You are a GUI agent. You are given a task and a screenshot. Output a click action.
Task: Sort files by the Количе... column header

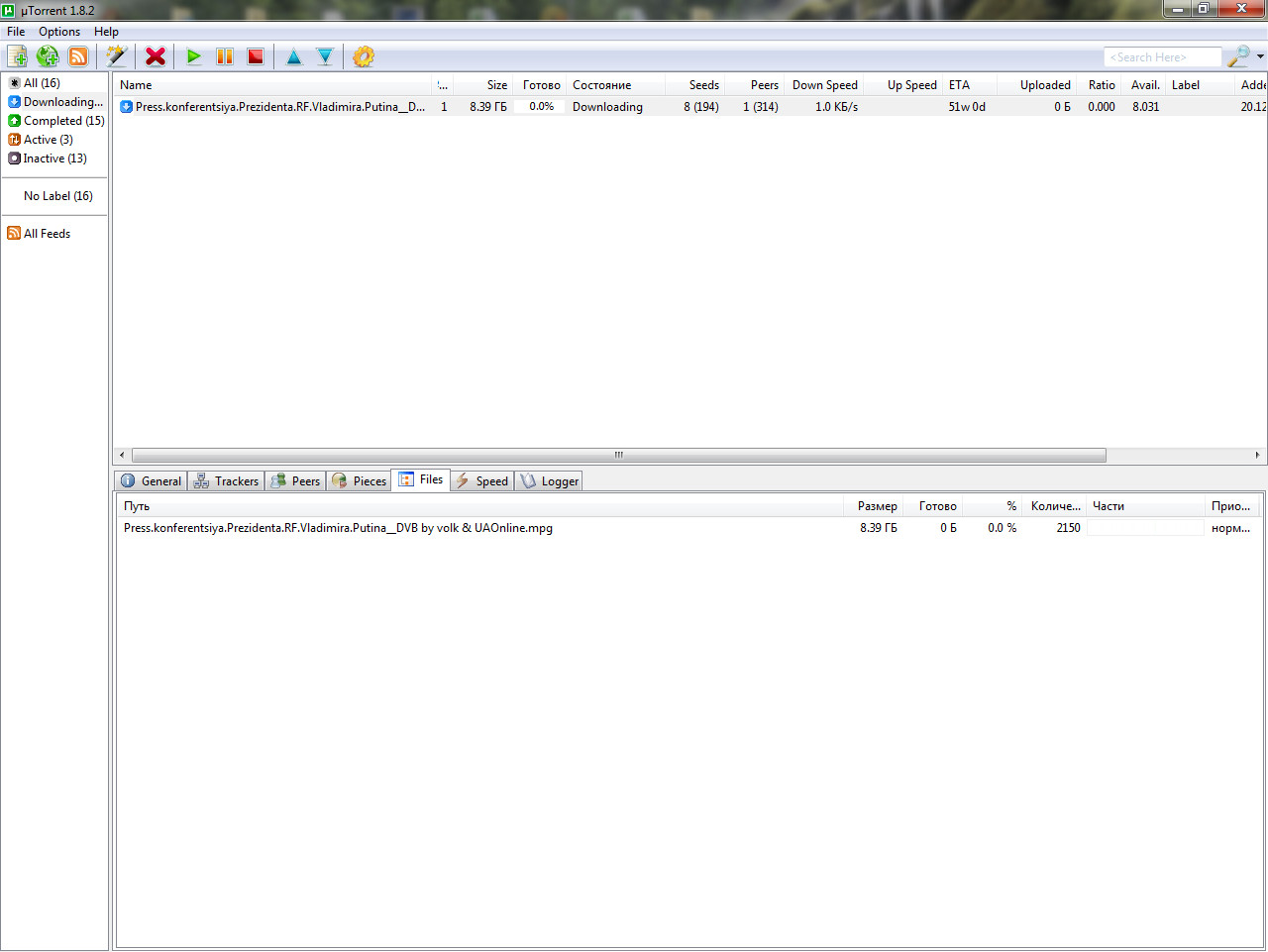[x=1054, y=506]
